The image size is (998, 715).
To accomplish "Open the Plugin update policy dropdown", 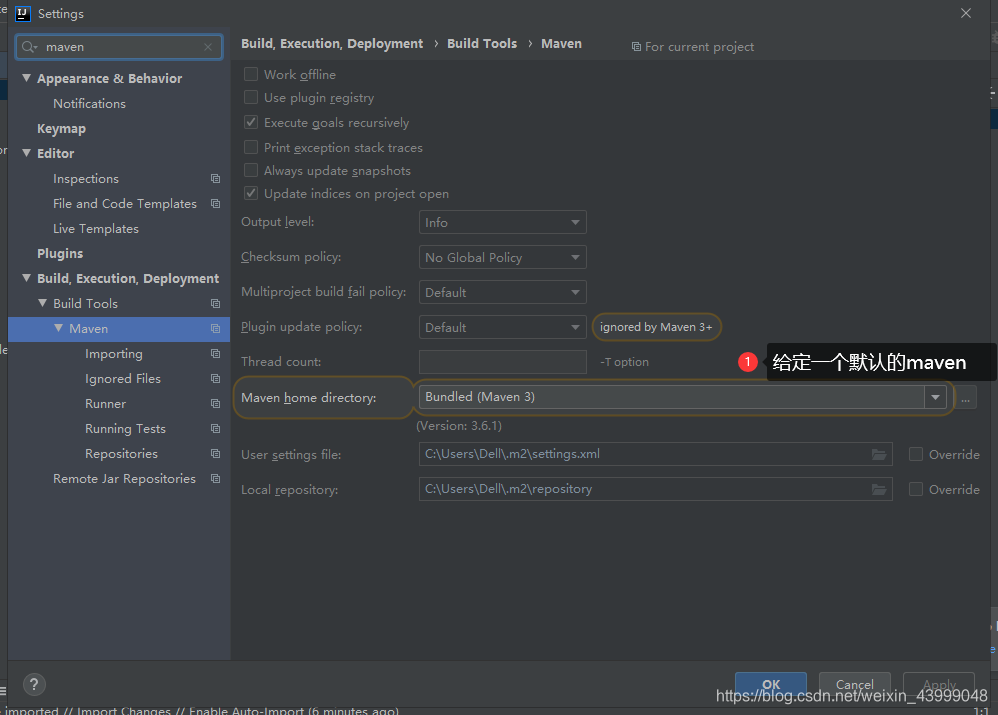I will tap(502, 327).
